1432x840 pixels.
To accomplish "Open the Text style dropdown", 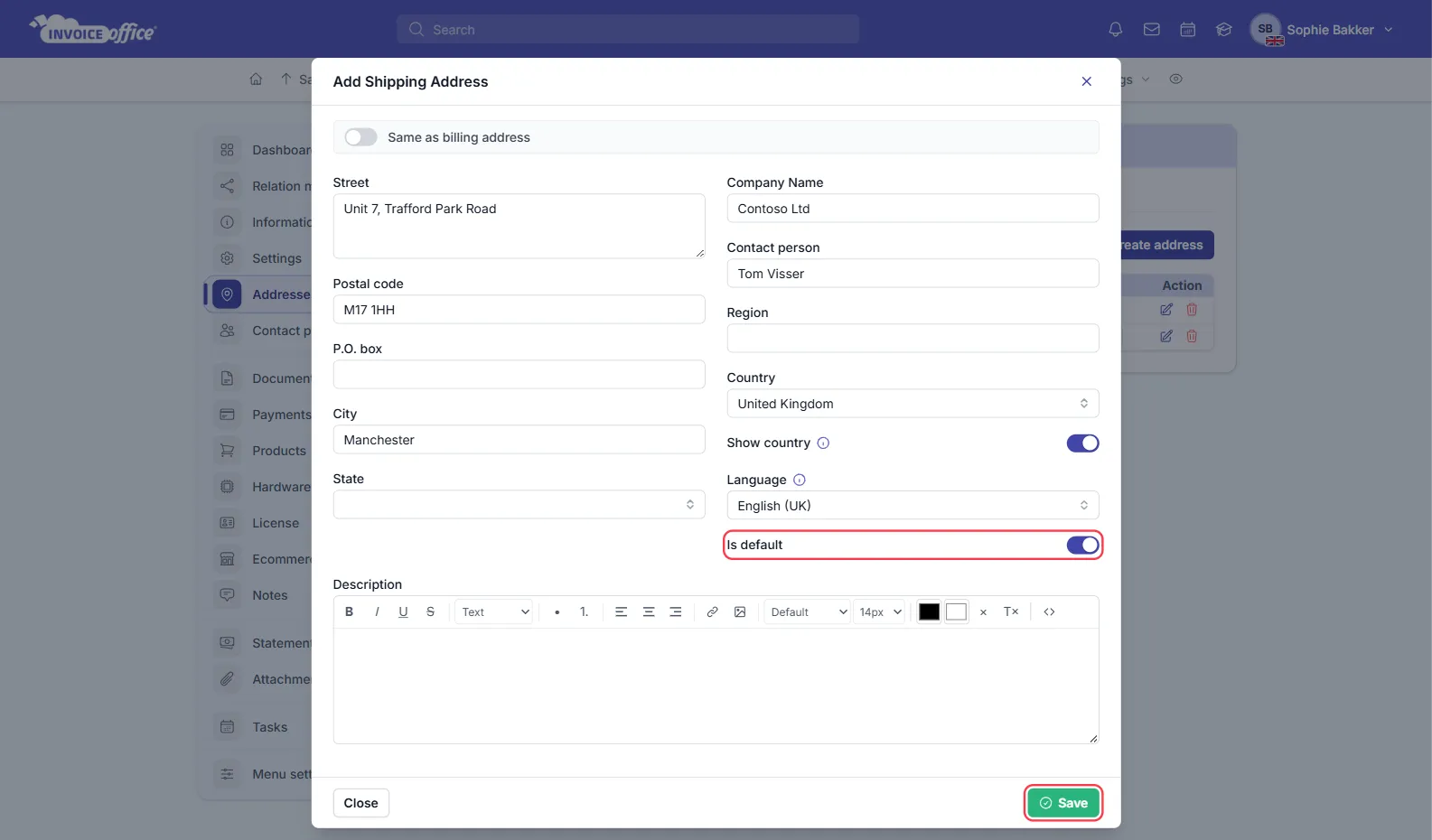I will (x=493, y=612).
